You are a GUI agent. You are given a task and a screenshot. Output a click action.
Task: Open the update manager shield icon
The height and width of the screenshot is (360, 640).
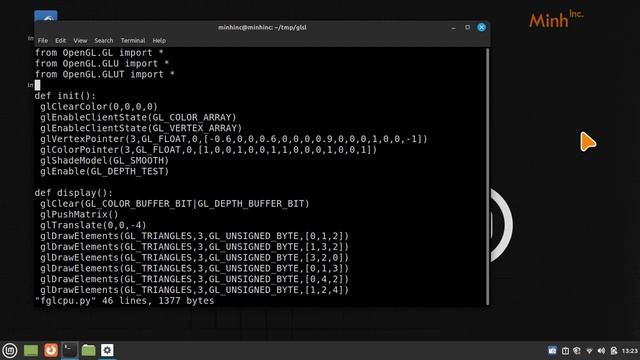tap(577, 351)
